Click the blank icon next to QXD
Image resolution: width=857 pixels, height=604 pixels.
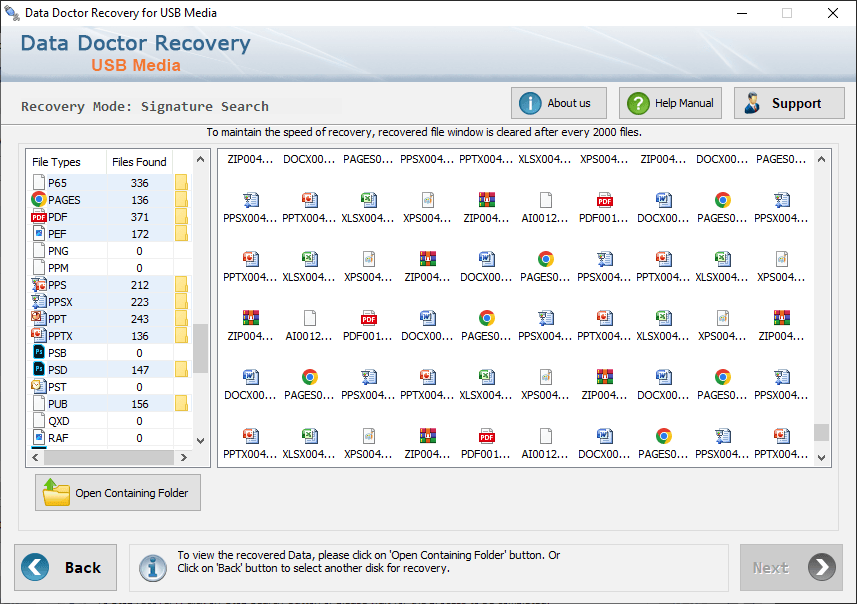click(x=39, y=420)
